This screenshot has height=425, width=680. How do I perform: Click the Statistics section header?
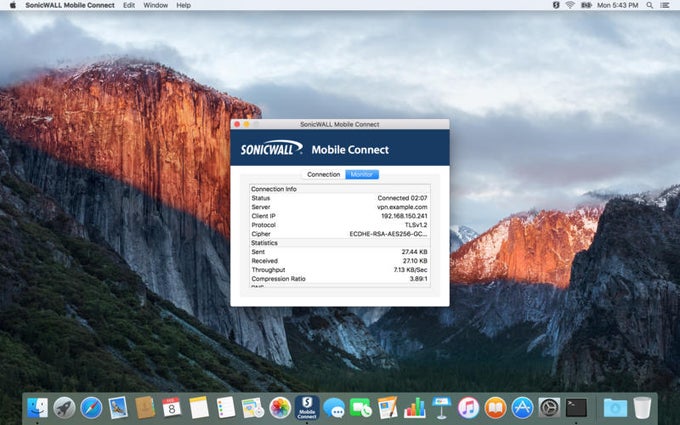tap(264, 243)
